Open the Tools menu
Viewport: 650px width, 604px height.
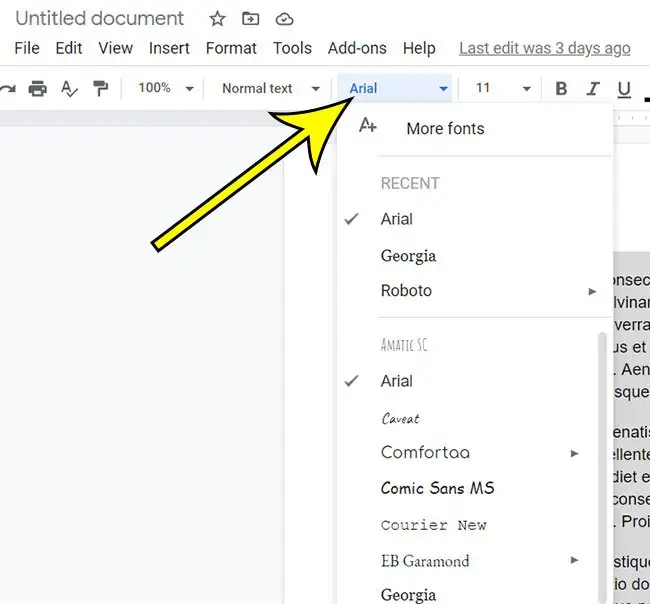292,48
